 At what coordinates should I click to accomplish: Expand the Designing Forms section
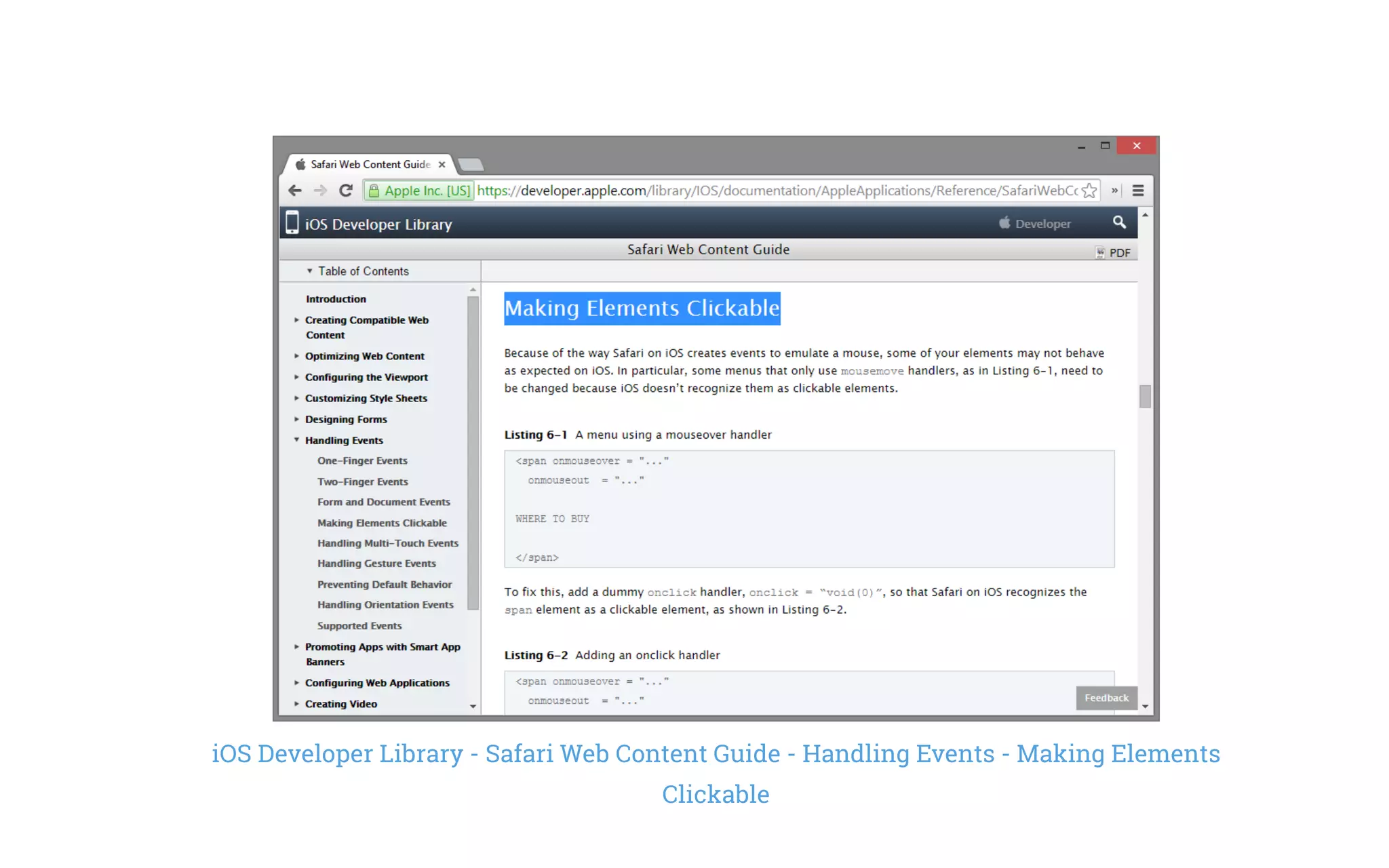point(296,418)
